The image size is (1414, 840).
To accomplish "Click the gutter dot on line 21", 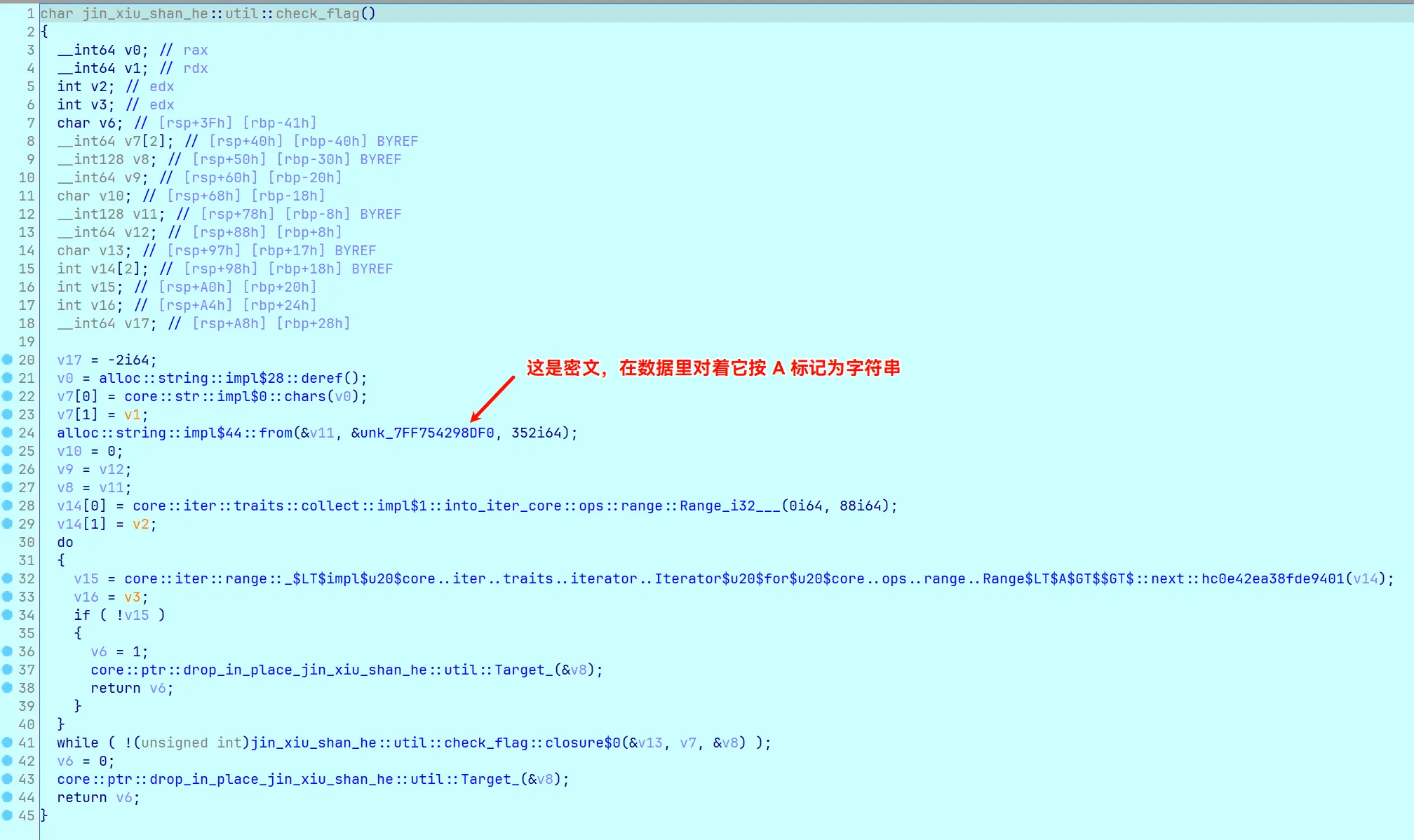I will click(7, 378).
